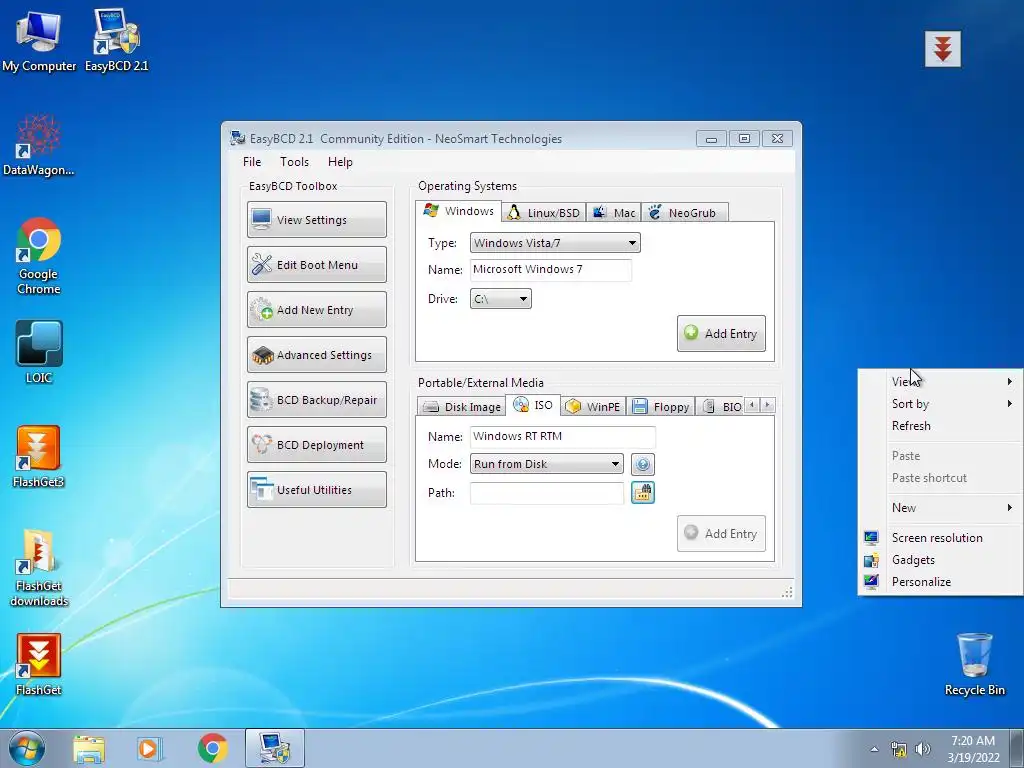Expand New submenu in context menu

(940, 507)
